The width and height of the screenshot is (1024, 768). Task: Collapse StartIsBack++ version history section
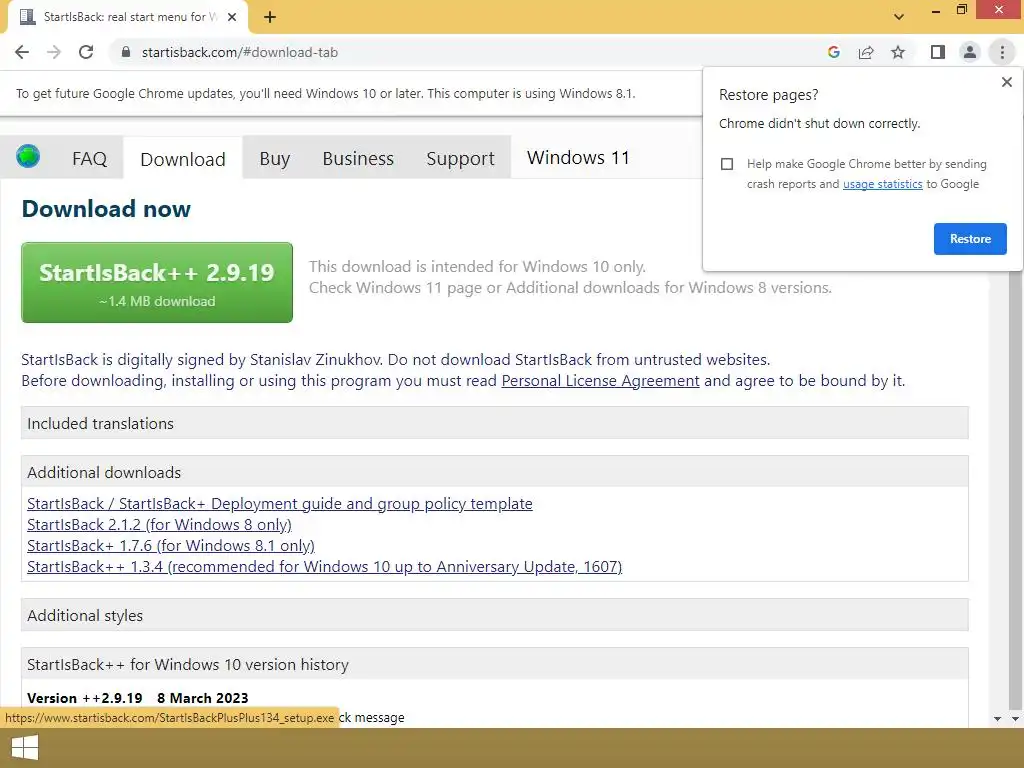point(494,664)
